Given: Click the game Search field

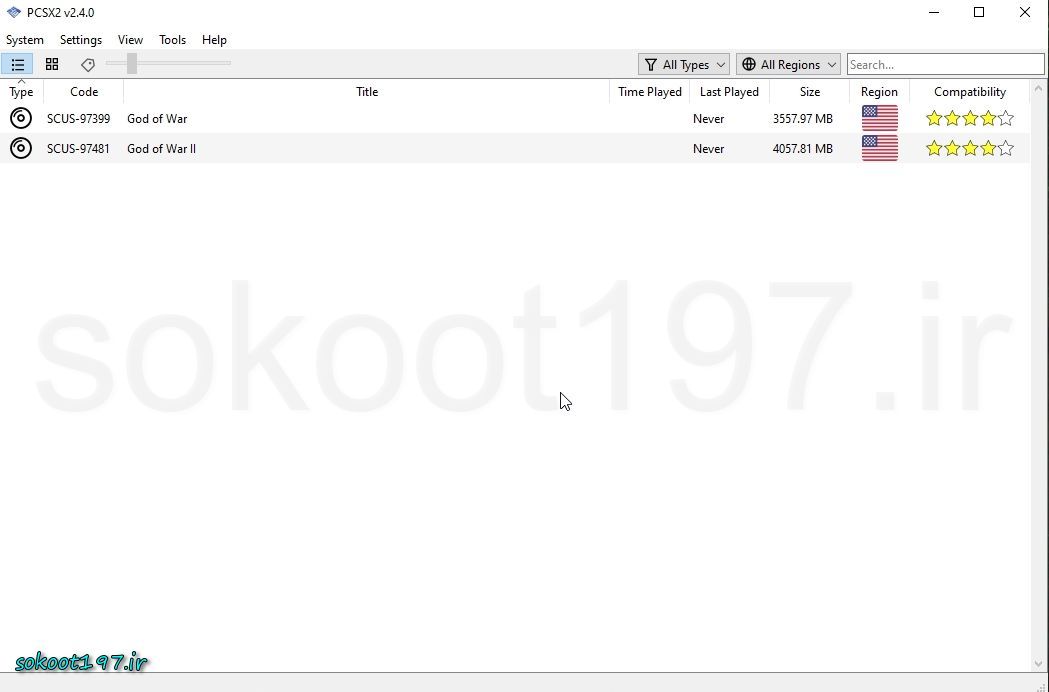Looking at the screenshot, I should pos(944,64).
